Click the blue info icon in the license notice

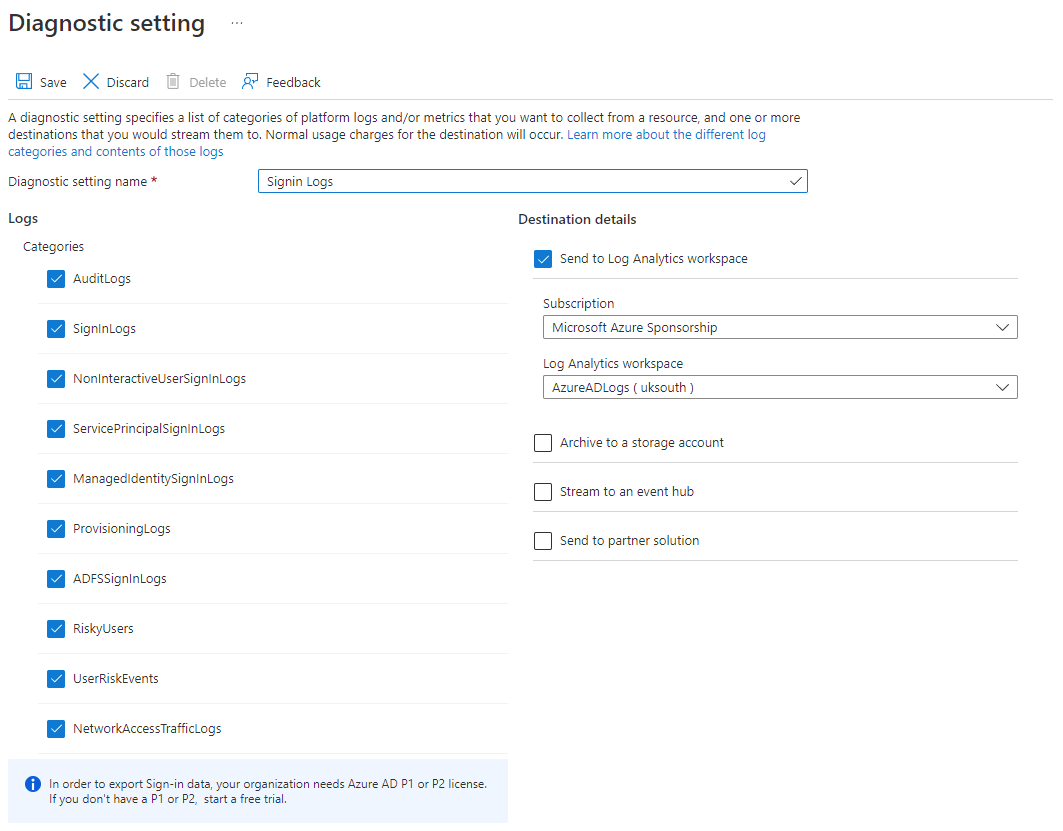coord(33,784)
